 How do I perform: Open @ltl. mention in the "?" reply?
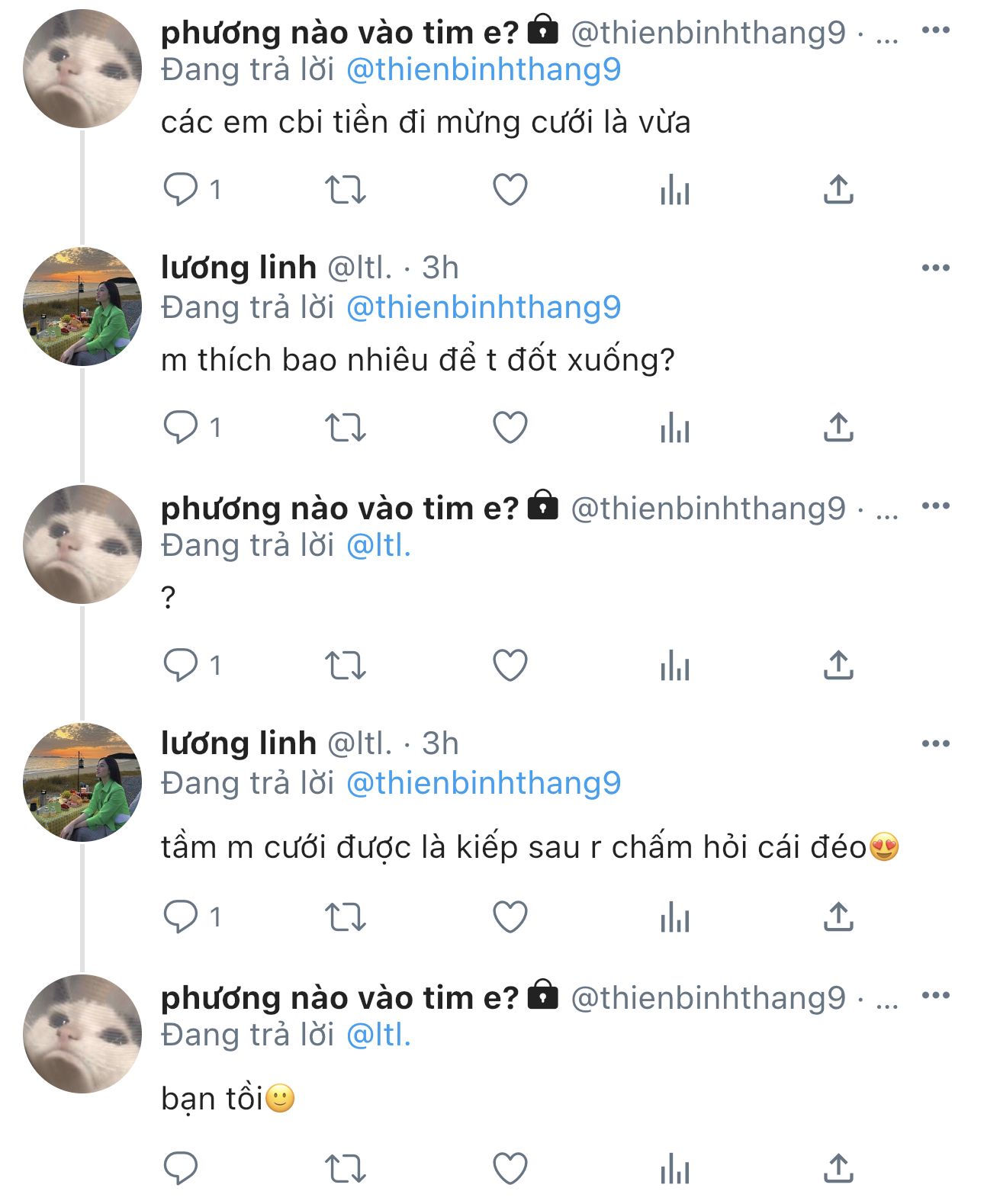378,546
